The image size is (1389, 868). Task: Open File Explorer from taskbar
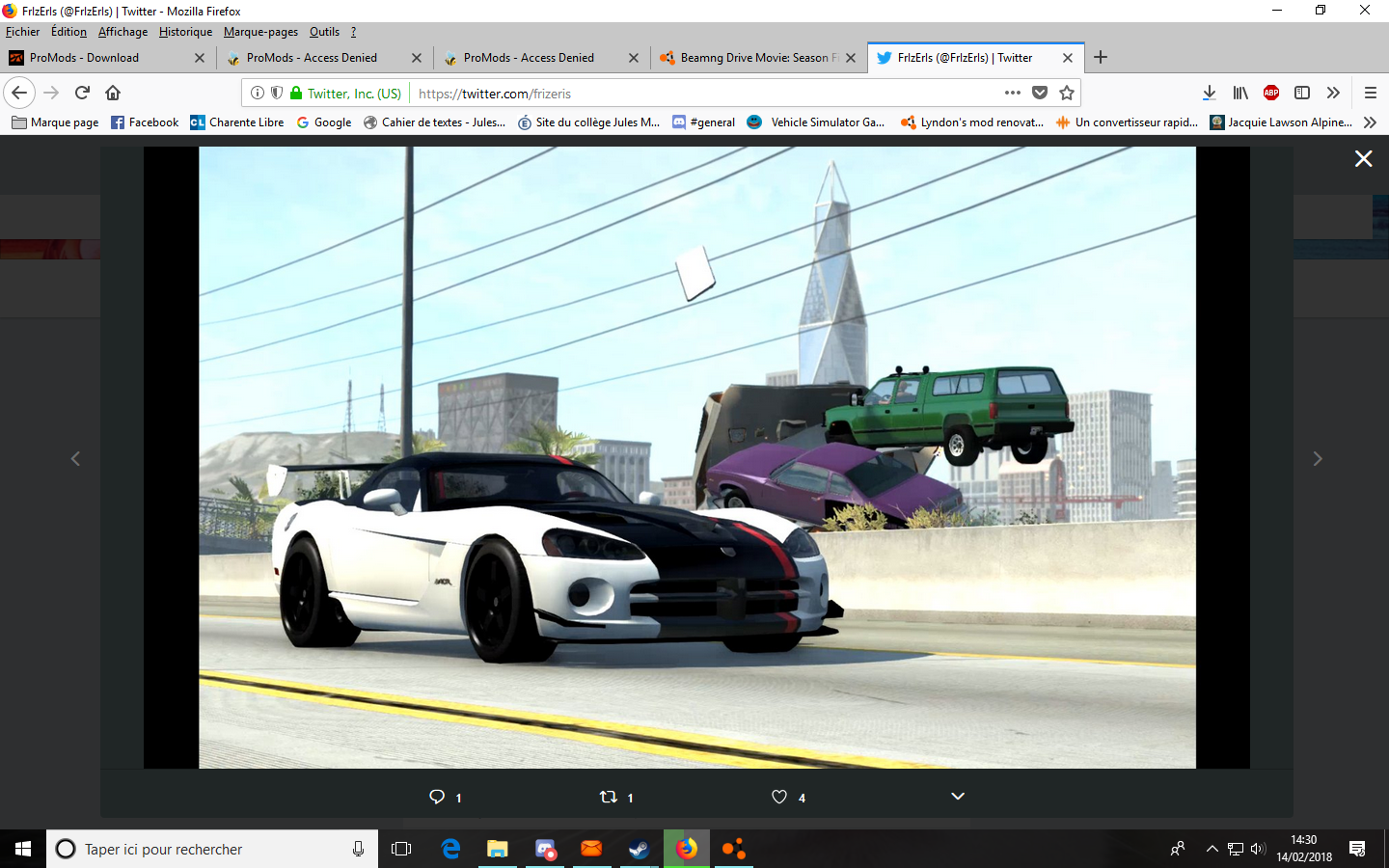[497, 849]
